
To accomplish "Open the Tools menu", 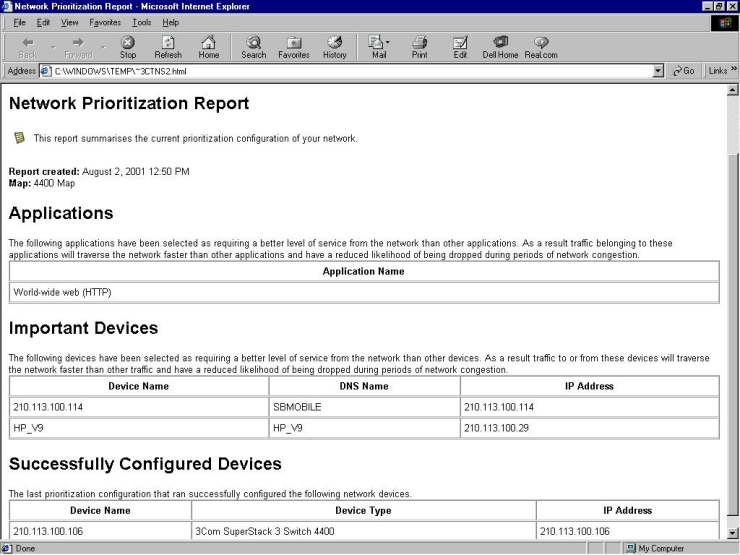I will 143,22.
